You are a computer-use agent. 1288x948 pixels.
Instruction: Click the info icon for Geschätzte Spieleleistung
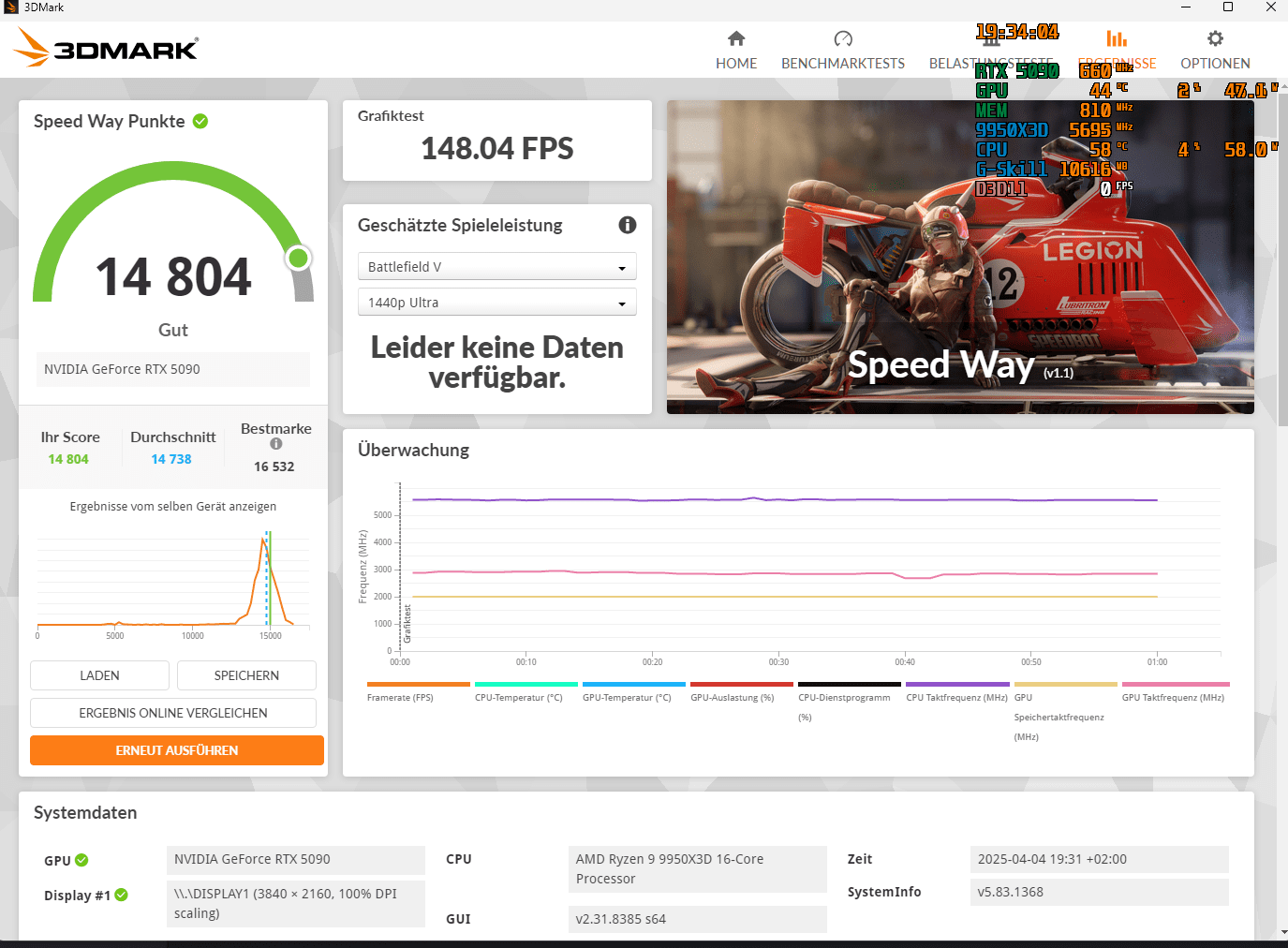(x=628, y=225)
